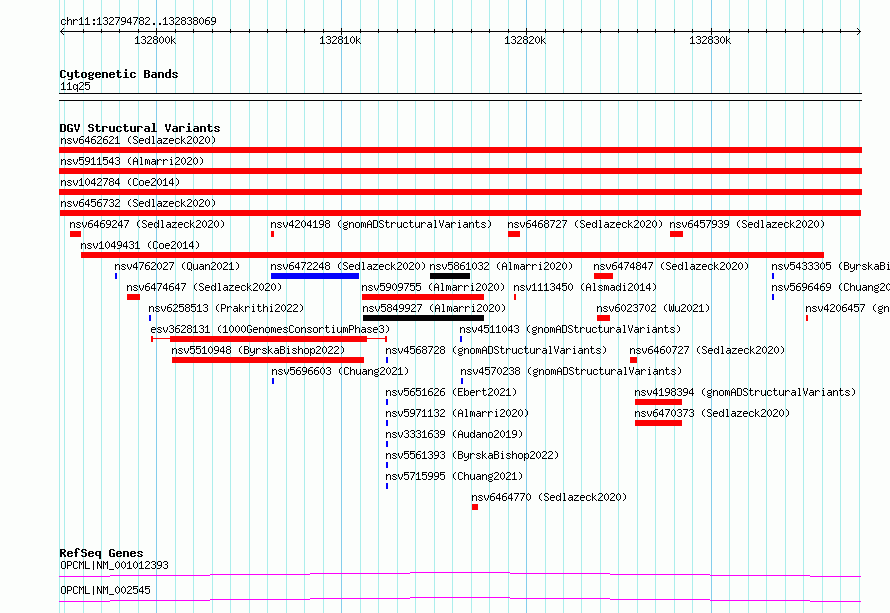Click the 132810k ruler position marker
The image size is (890, 613).
(x=340, y=40)
